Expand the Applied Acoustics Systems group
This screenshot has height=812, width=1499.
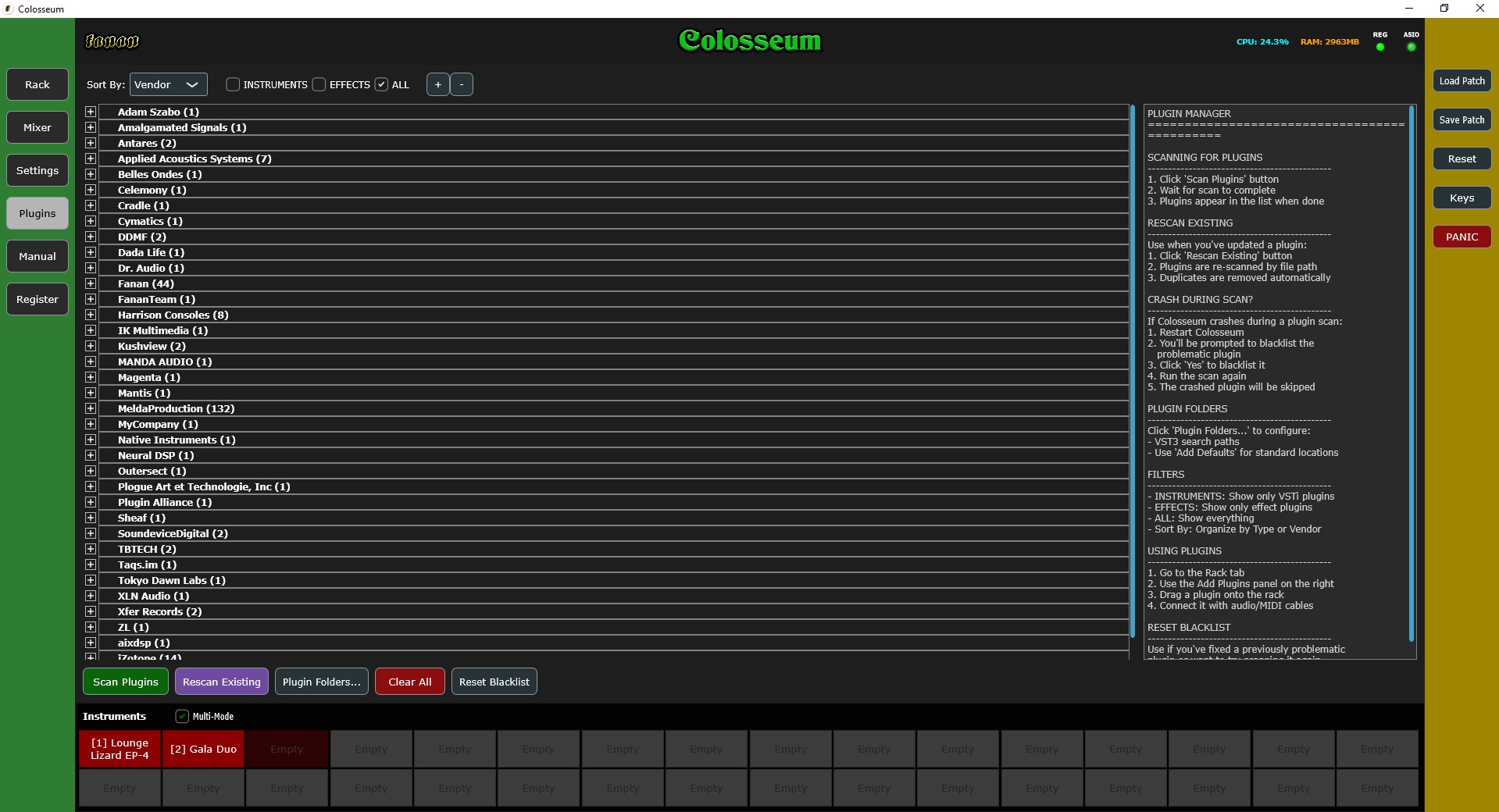click(x=91, y=158)
